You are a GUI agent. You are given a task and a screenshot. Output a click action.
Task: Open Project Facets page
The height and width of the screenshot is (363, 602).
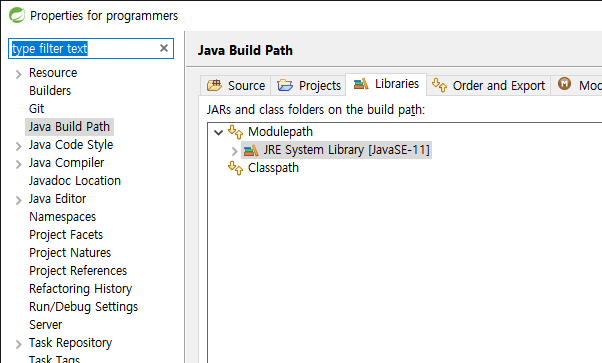coord(66,235)
